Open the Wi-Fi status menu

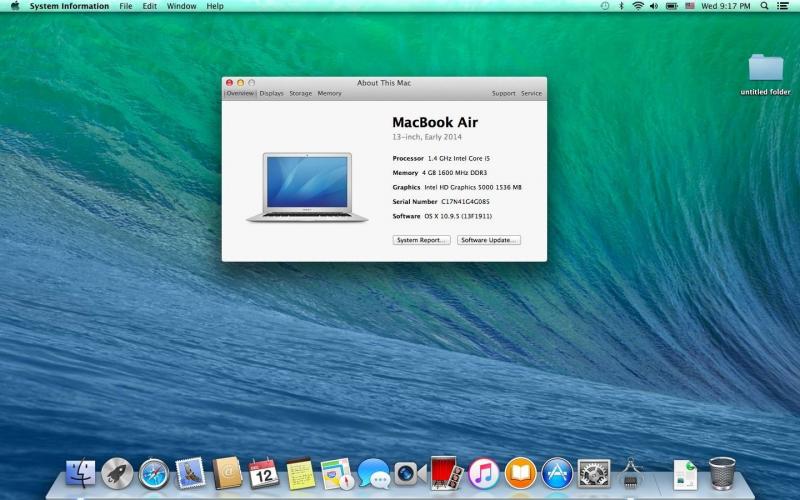coord(638,6)
